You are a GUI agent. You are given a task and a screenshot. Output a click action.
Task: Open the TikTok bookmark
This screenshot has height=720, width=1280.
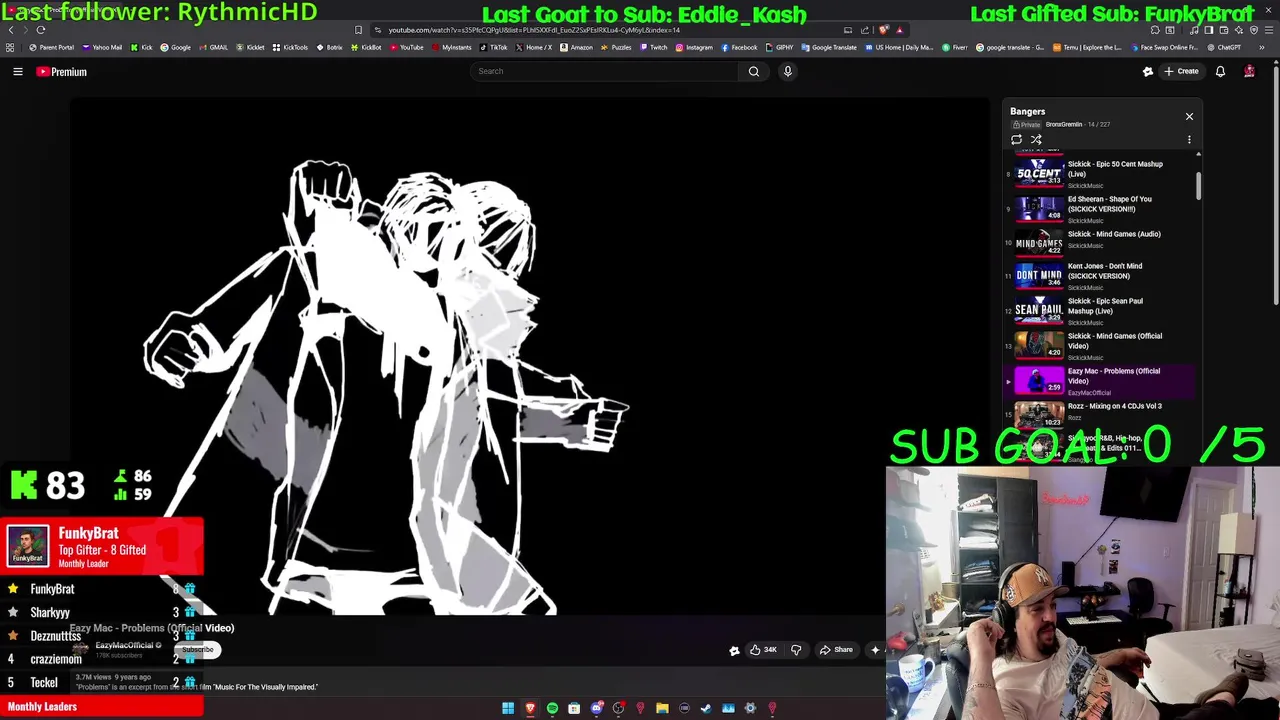coord(493,47)
